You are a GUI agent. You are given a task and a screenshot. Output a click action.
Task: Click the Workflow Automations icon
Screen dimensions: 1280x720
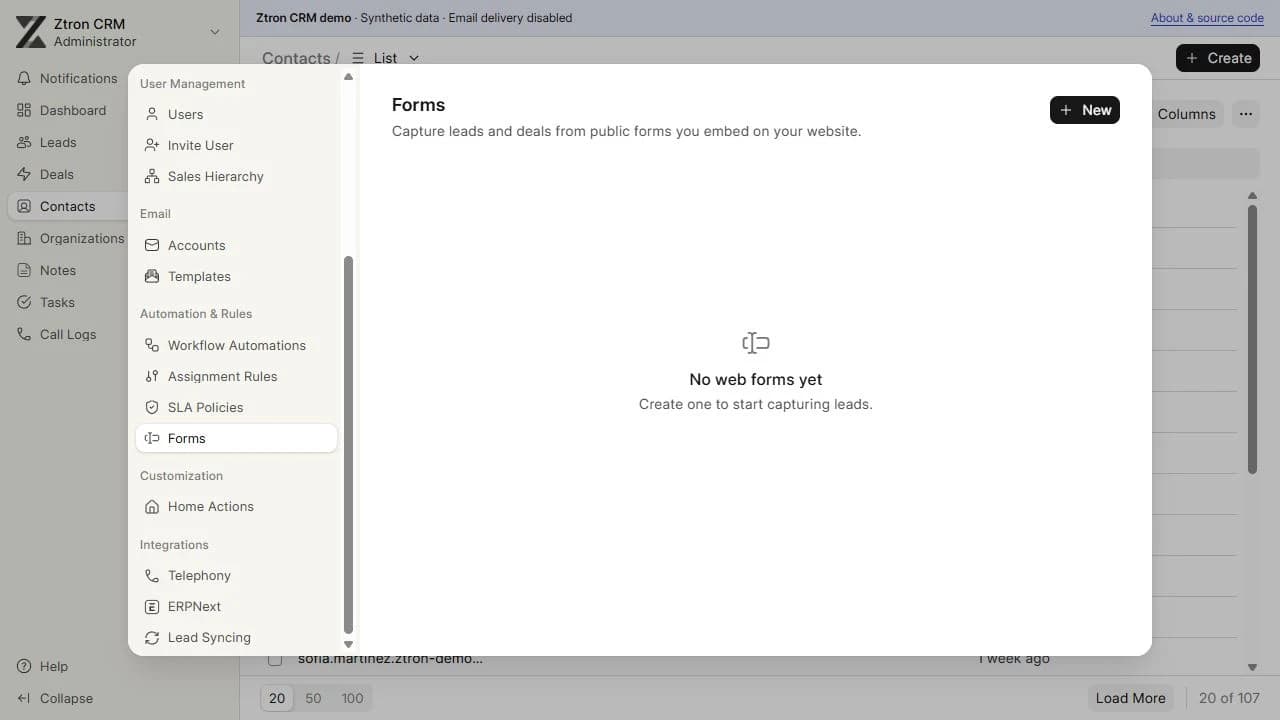tap(152, 345)
